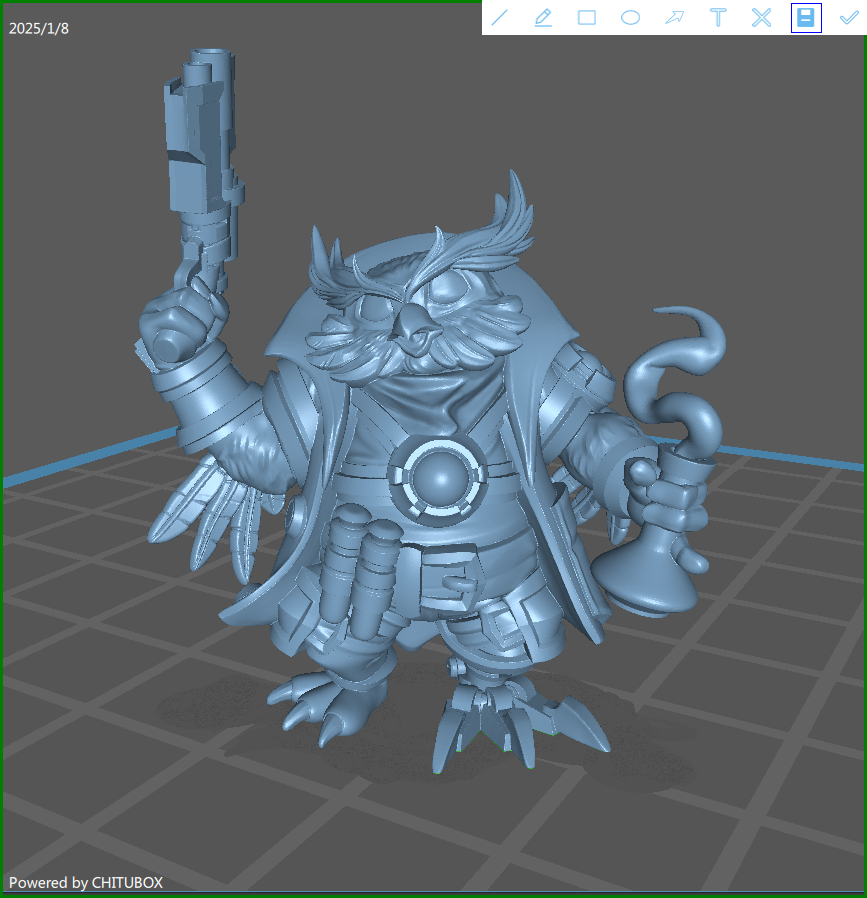The height and width of the screenshot is (898, 867).
Task: Click the gun held by the owl
Action: [x=203, y=160]
